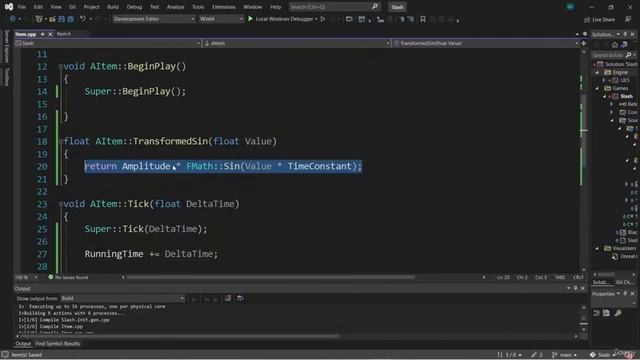Click search magnifier in title bar
640x360 pixels.
pyautogui.click(x=374, y=7)
